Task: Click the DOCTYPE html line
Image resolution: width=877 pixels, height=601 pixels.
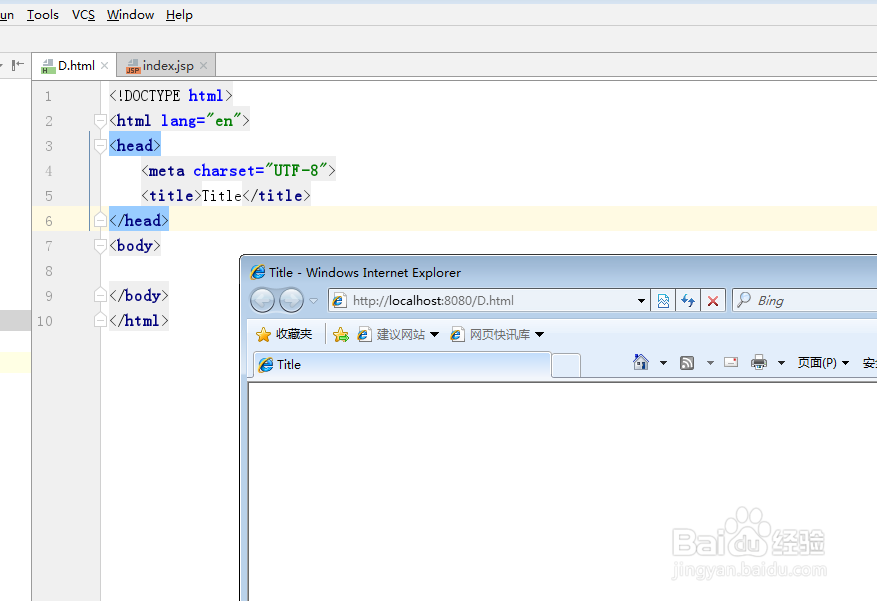Action: [171, 96]
